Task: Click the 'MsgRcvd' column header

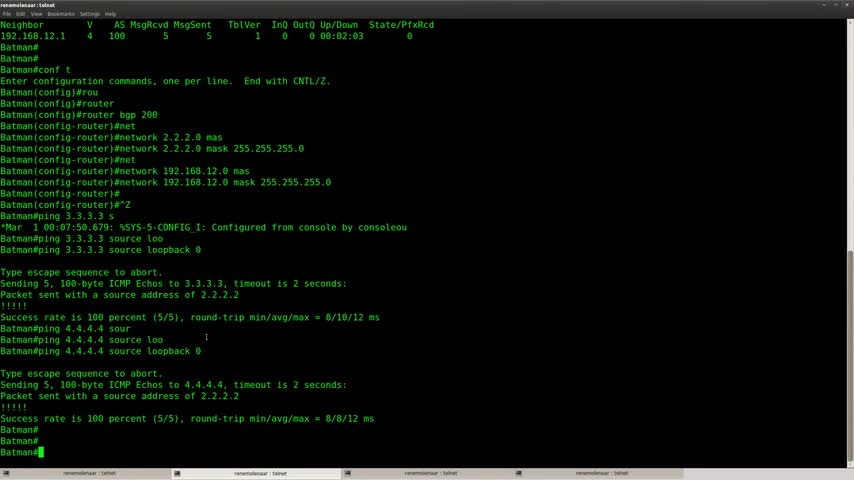Action: coord(149,25)
